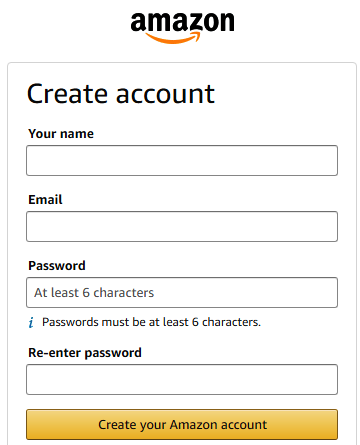Click the word 'characters.' in the hint
Screen dimensions: 360x445
coord(231,322)
